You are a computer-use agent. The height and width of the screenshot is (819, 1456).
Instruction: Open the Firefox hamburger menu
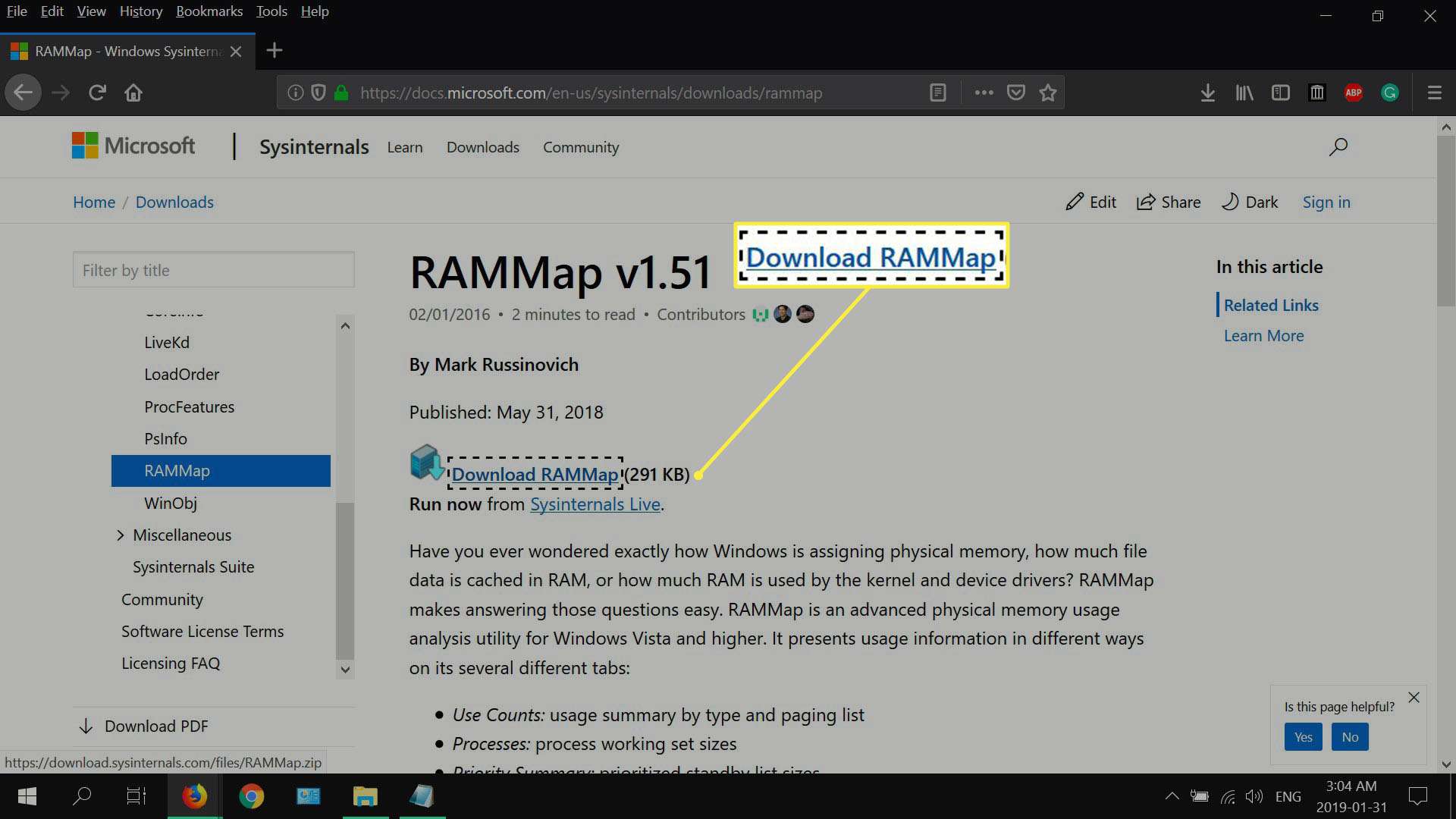coord(1434,93)
